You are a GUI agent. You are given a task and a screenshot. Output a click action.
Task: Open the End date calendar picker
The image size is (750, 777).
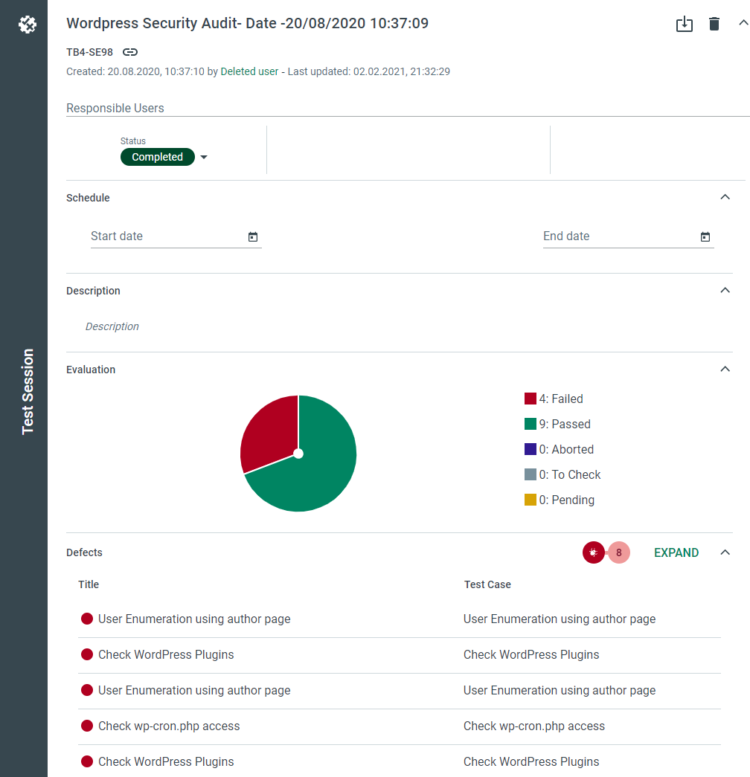coord(705,237)
